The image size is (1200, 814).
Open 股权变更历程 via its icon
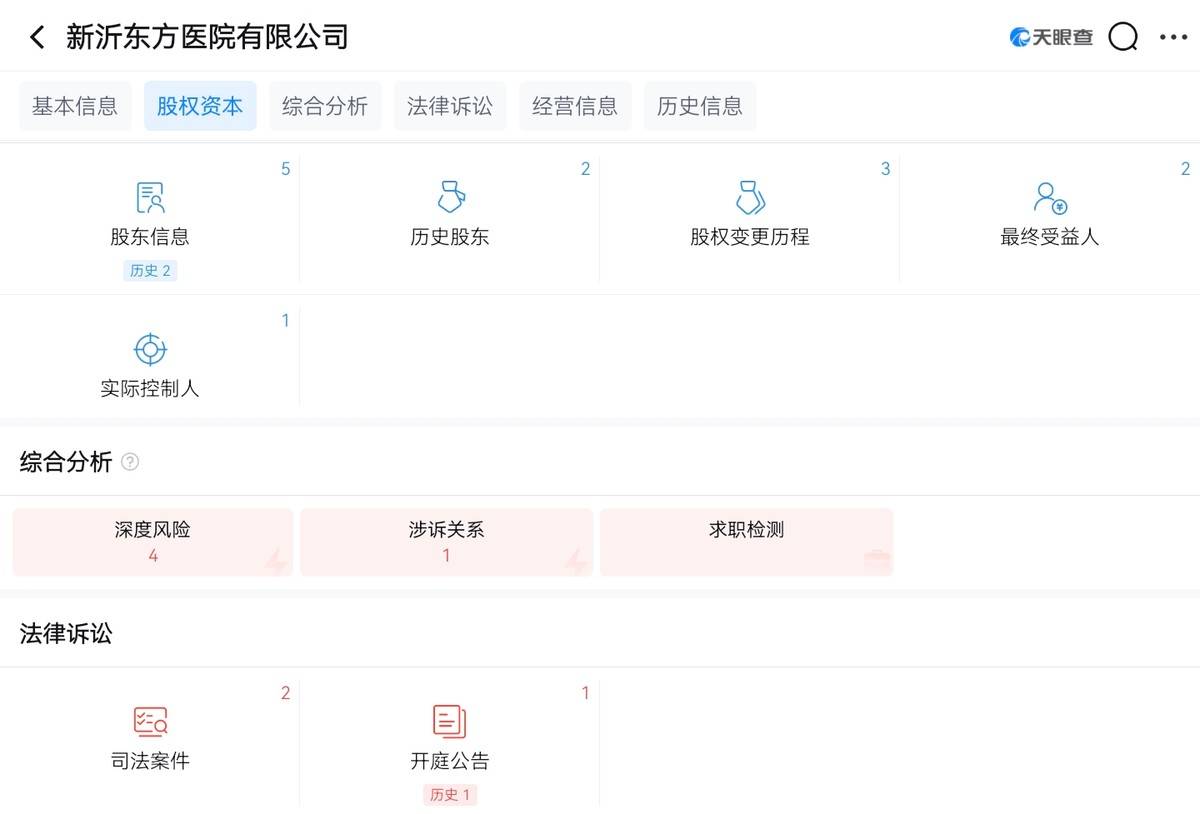[750, 196]
